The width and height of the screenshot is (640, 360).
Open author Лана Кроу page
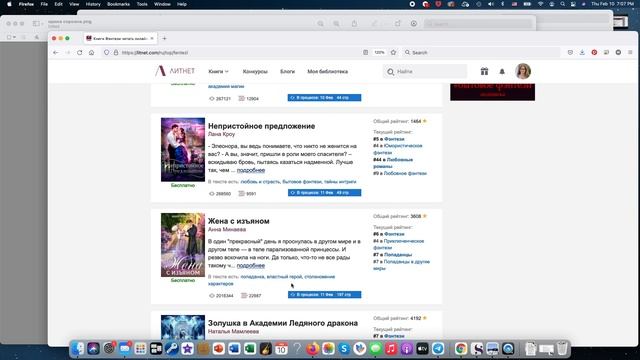[x=221, y=134]
